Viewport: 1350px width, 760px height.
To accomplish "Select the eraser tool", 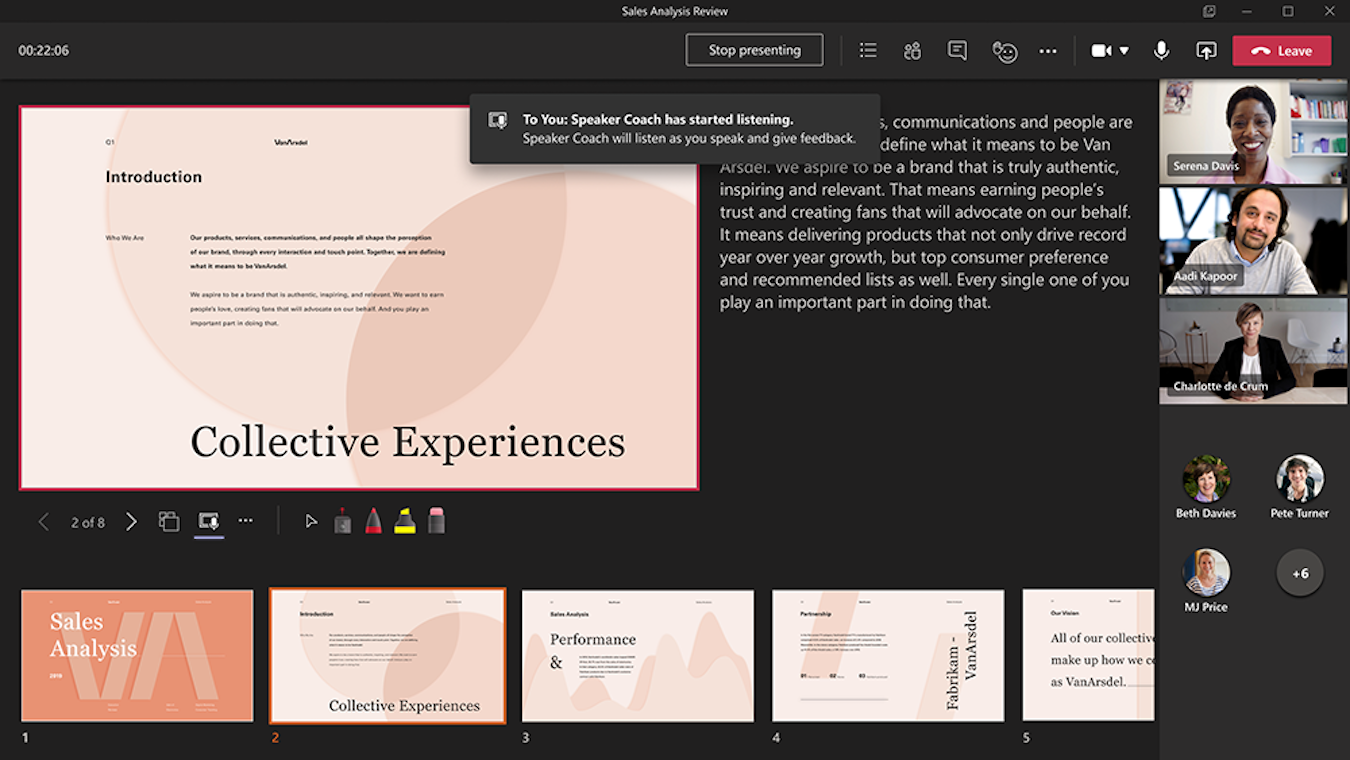I will [436, 520].
